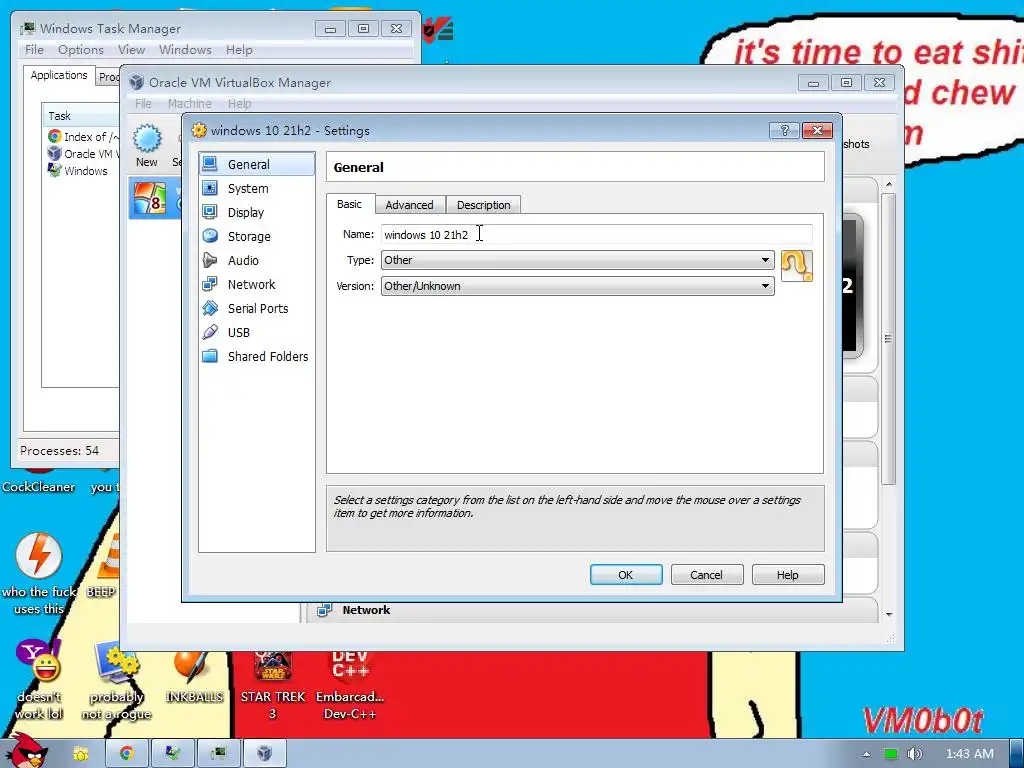This screenshot has width=1024, height=768.
Task: Select Task Manager Applications tab
Action: tap(59, 75)
